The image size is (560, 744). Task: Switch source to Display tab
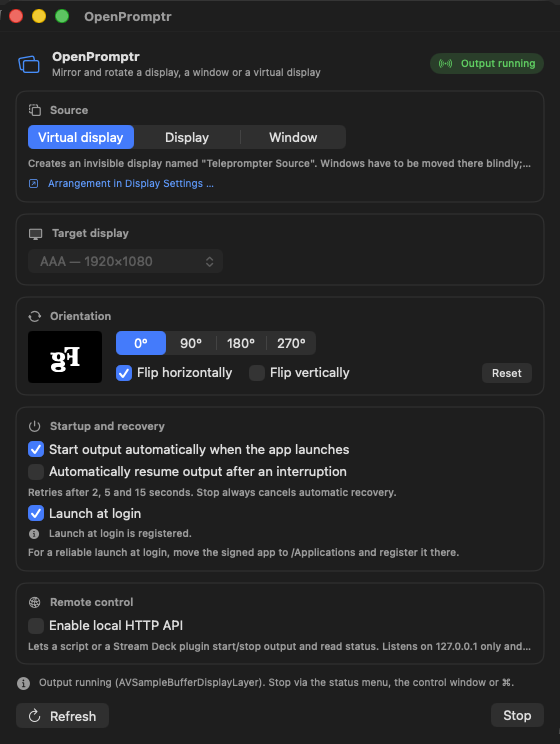187,137
